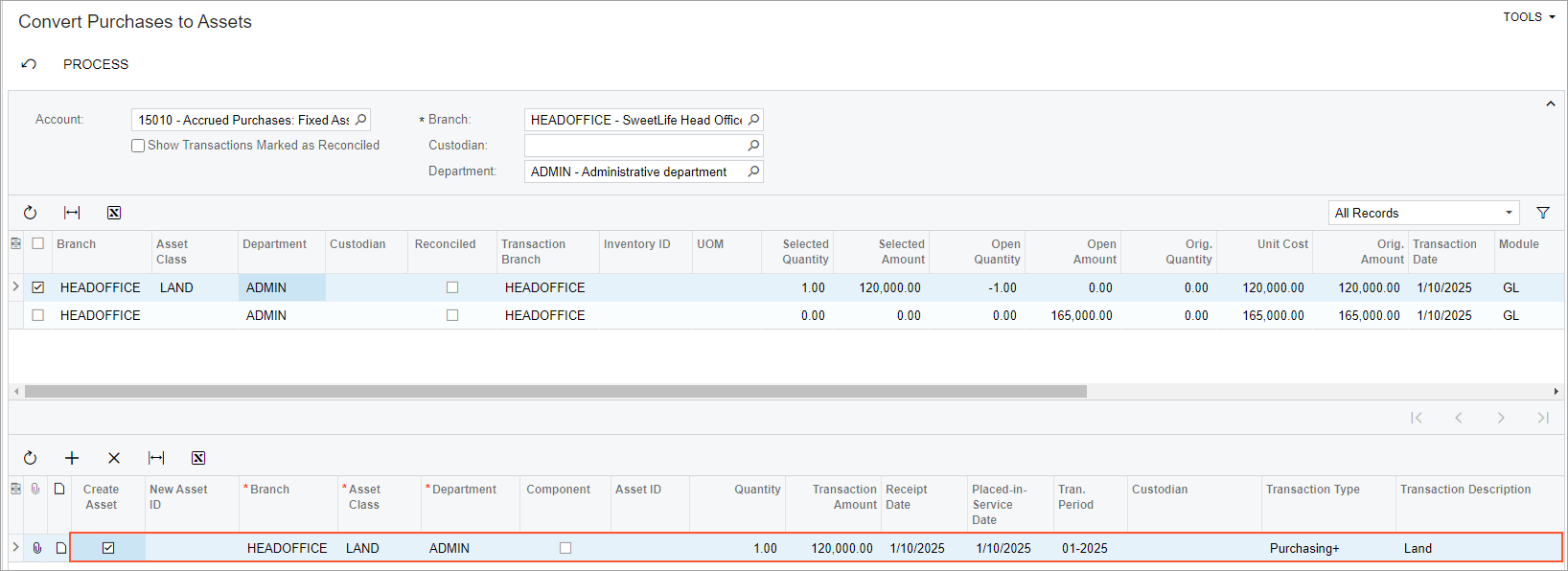
Task: Open the filter settings funnel icon
Action: [x=1543, y=213]
